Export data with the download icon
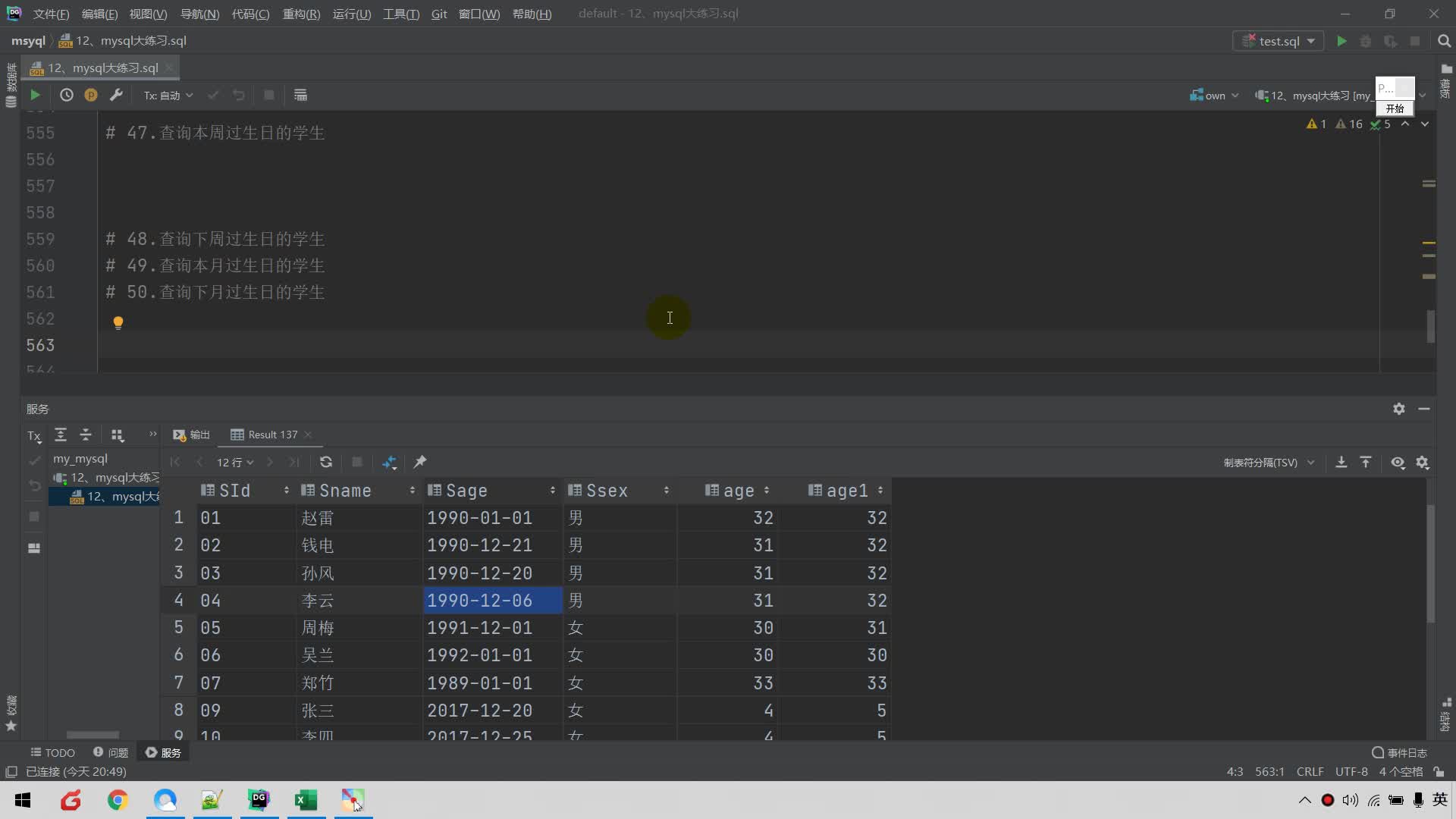The height and width of the screenshot is (819, 1456). pos(1341,462)
